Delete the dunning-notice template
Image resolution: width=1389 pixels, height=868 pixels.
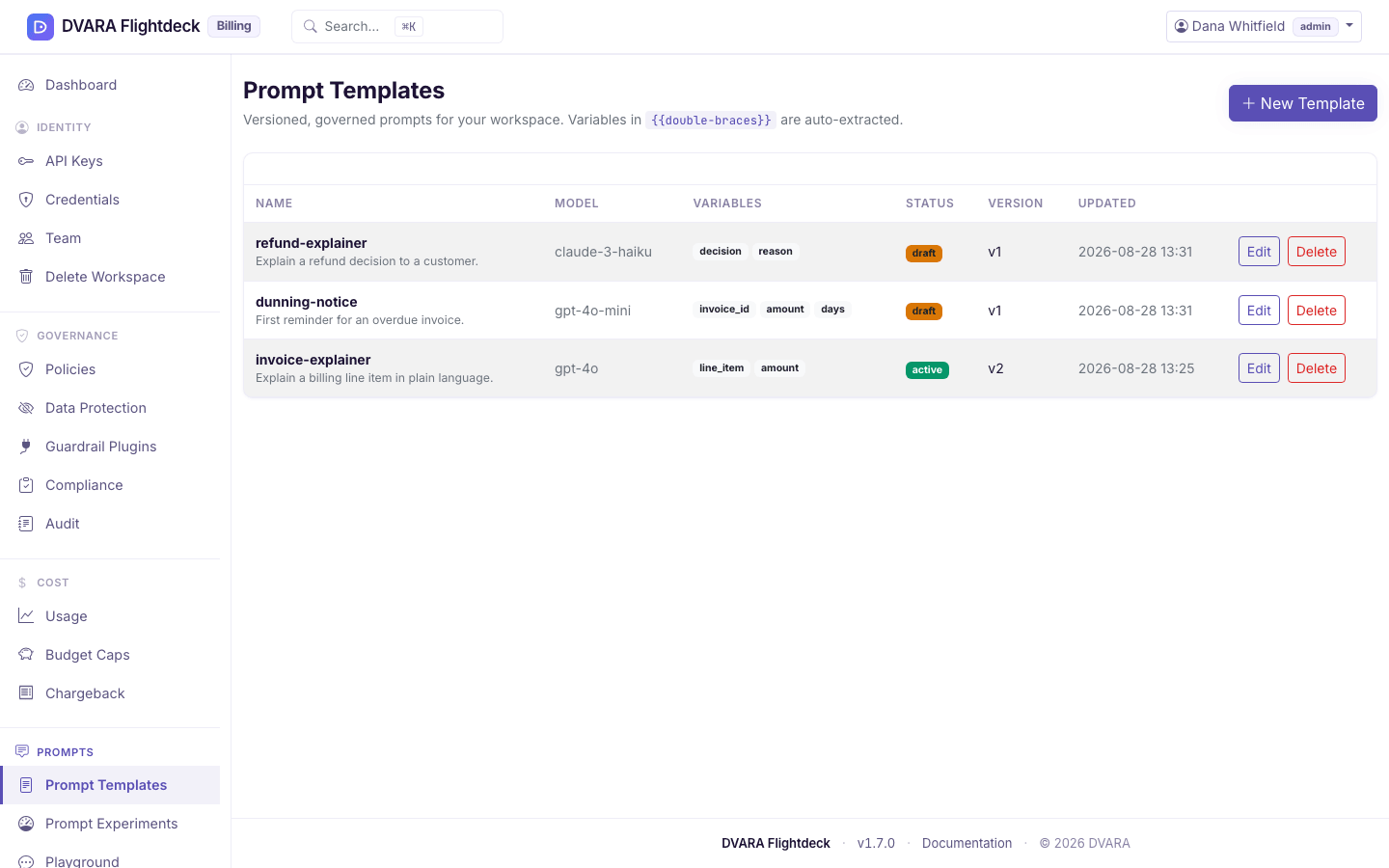(x=1316, y=311)
